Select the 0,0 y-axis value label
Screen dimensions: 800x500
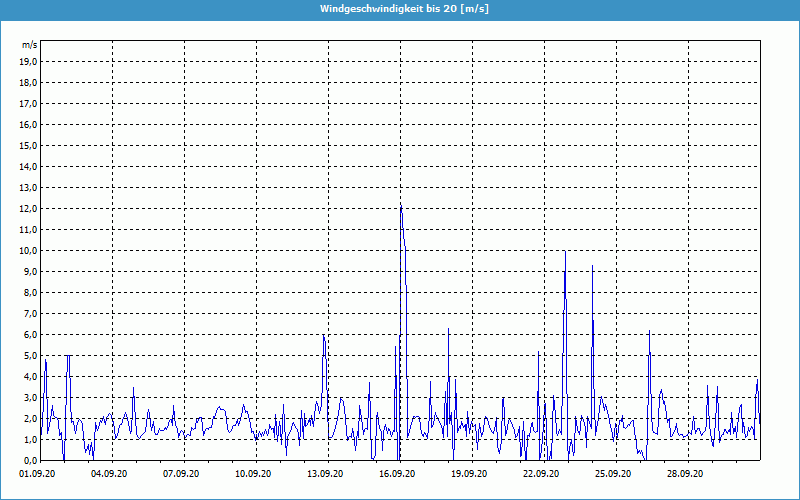(29, 460)
